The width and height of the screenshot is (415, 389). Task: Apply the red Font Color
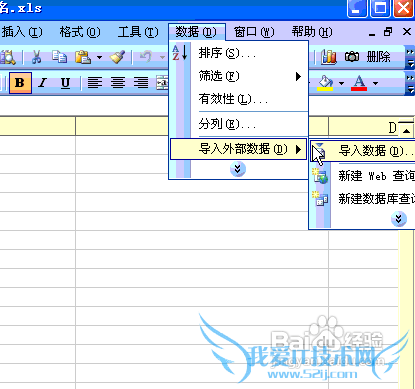pos(359,83)
